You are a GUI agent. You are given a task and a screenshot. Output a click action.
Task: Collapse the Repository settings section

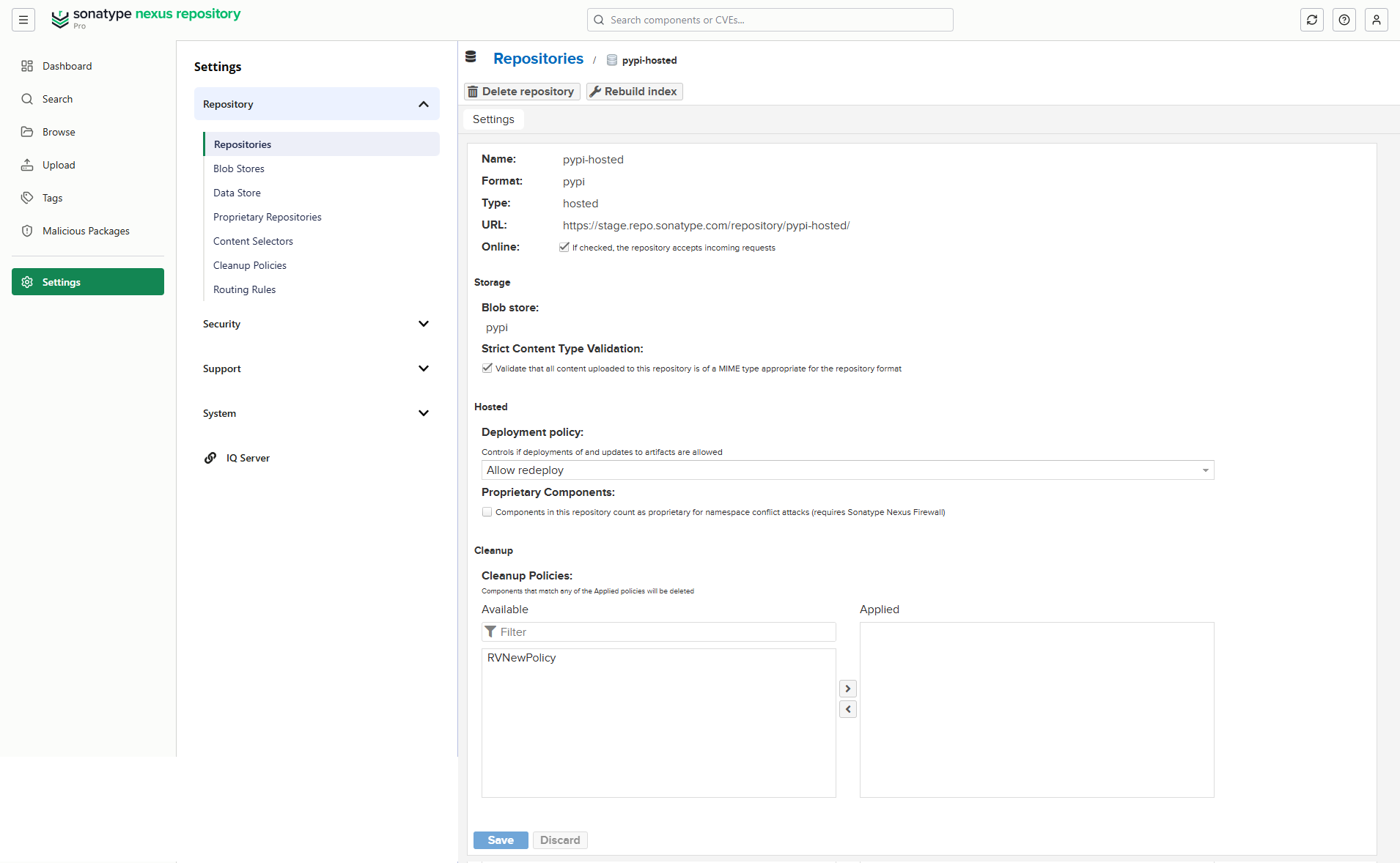pos(317,104)
